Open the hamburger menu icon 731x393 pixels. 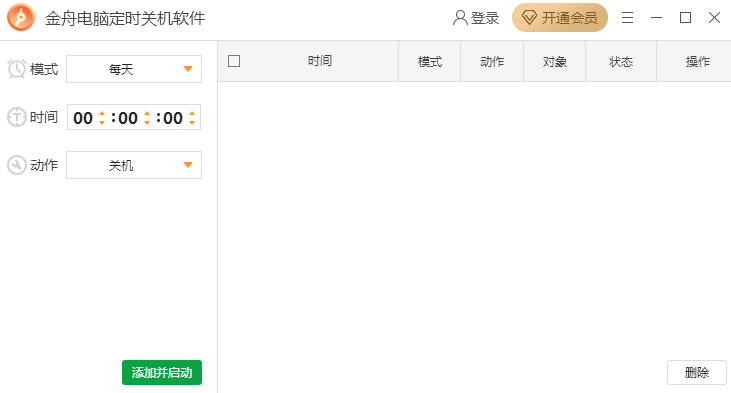(628, 18)
